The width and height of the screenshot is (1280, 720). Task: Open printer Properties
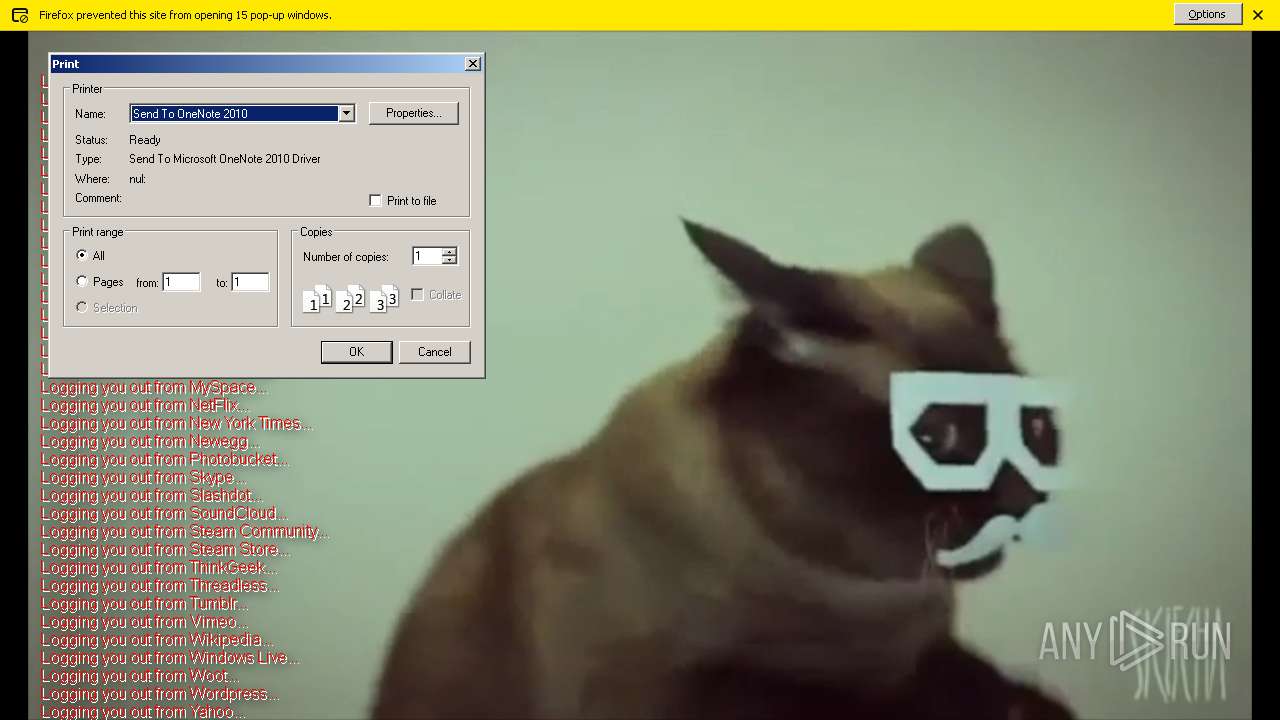click(x=414, y=113)
